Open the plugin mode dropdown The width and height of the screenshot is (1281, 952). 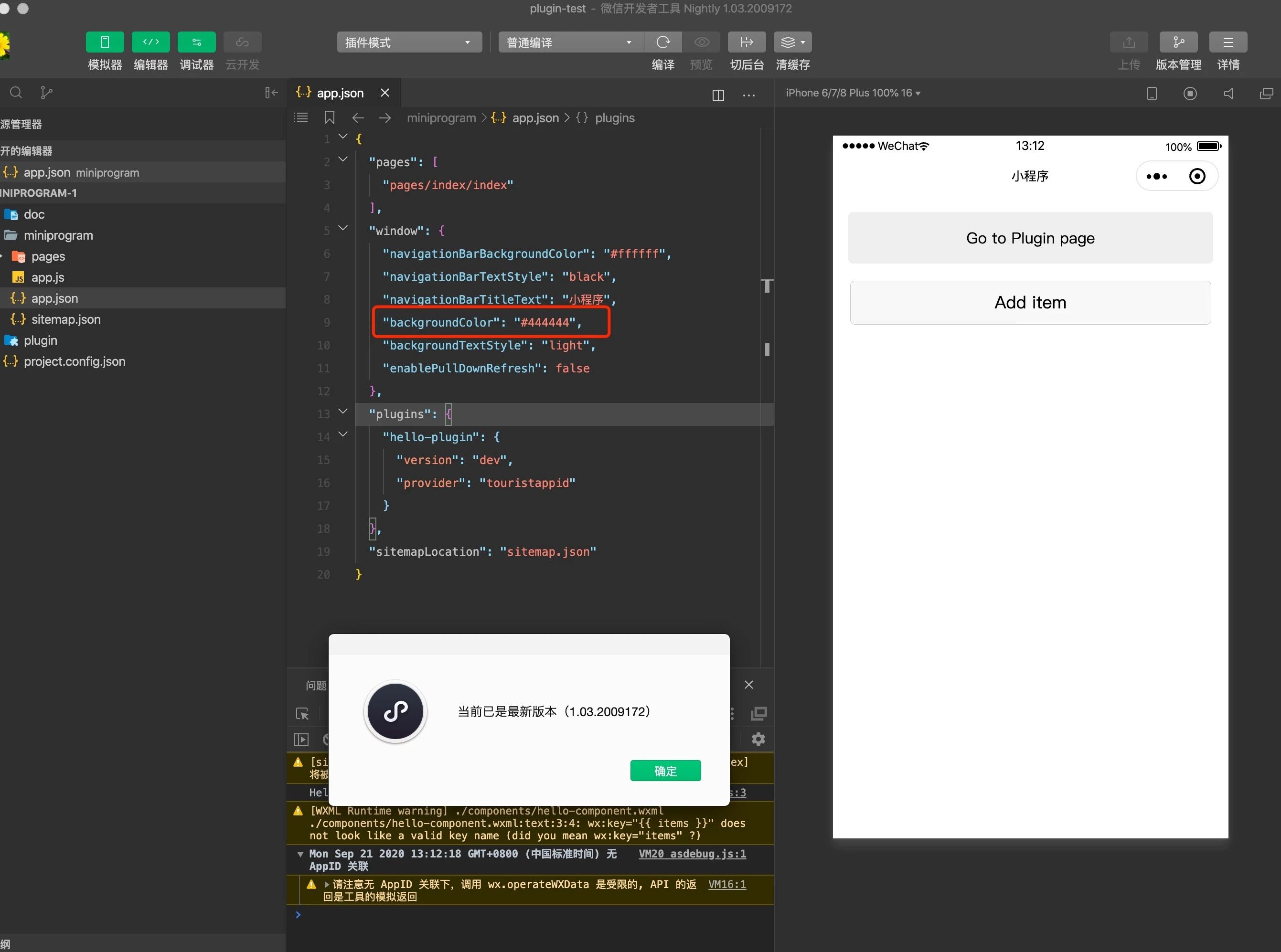coord(409,42)
